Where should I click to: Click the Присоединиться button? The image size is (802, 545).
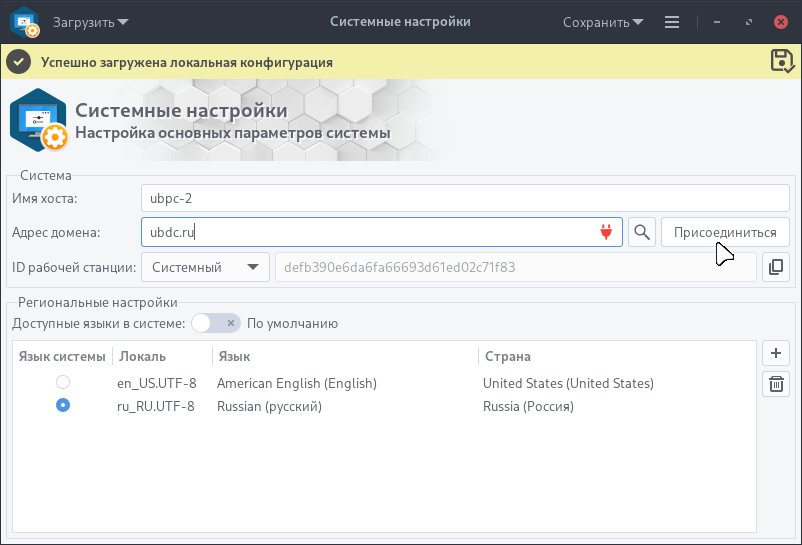pyautogui.click(x=725, y=232)
